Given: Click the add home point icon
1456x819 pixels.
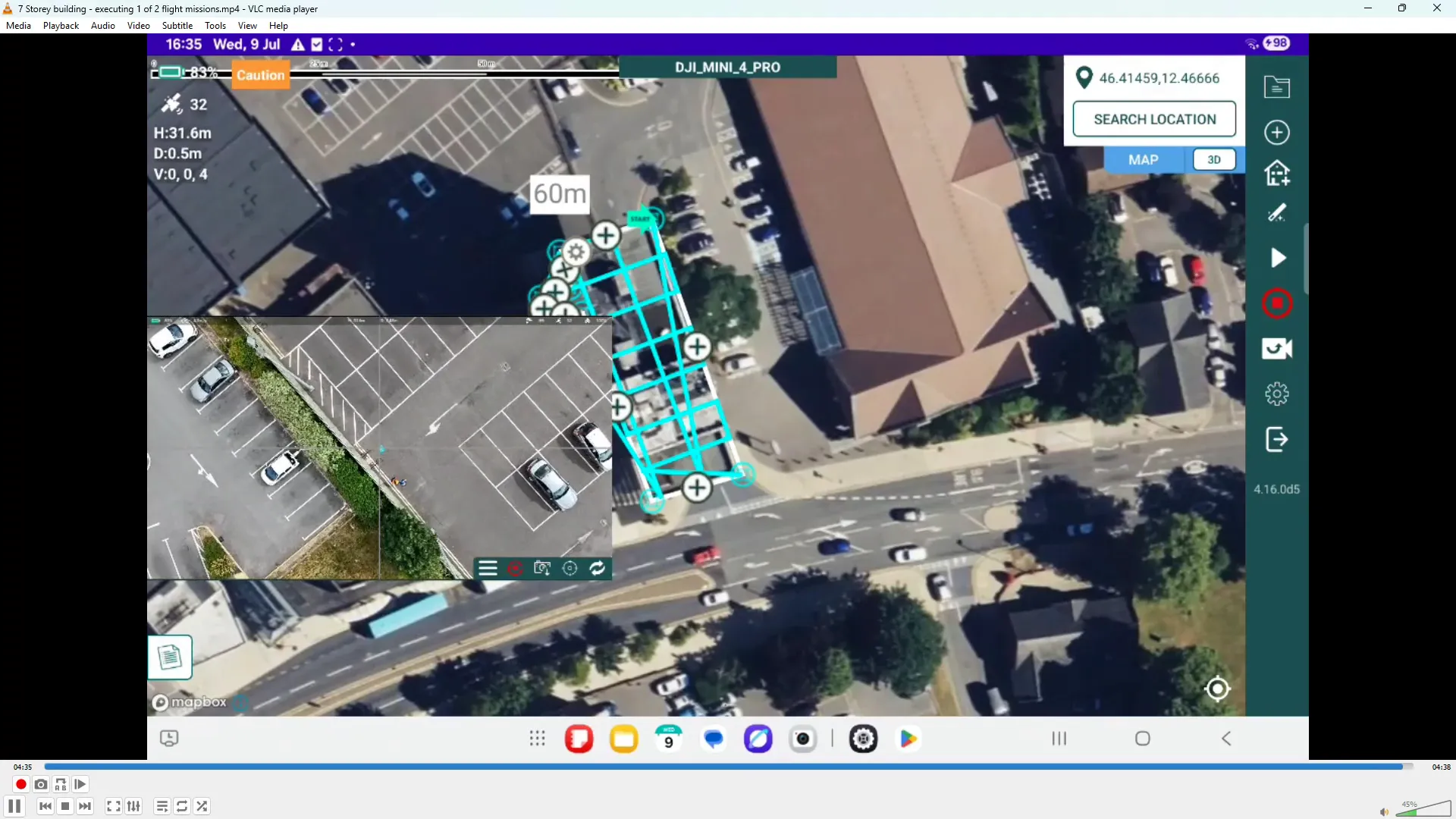Looking at the screenshot, I should (1277, 174).
